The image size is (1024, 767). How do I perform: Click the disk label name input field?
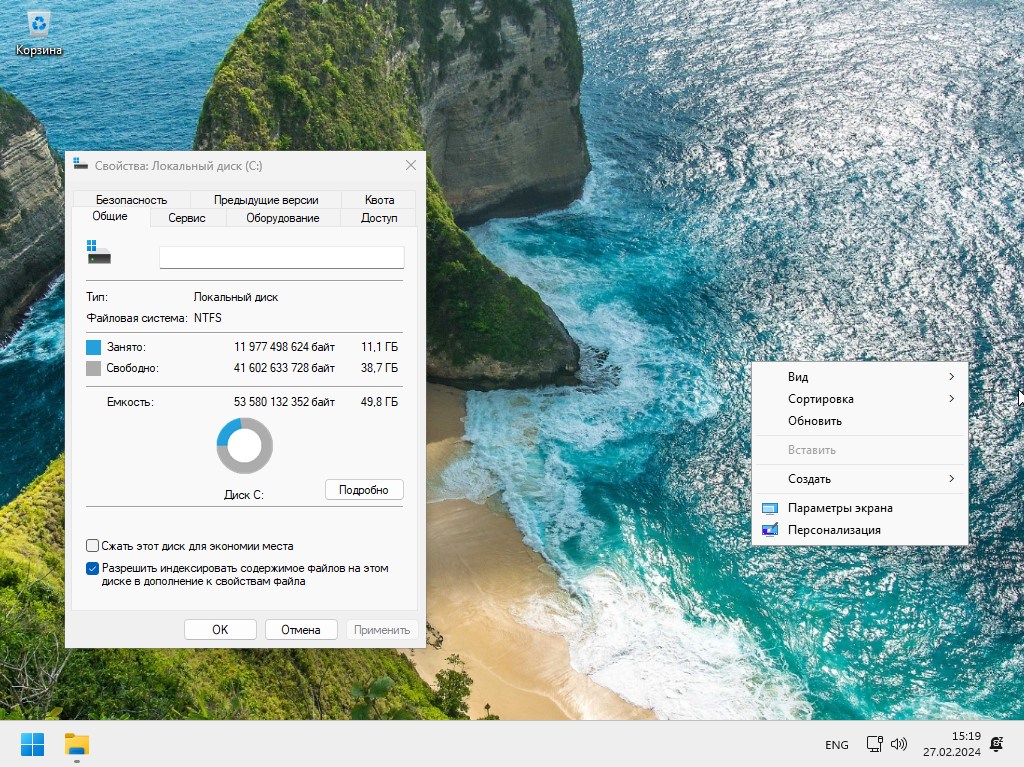click(281, 257)
